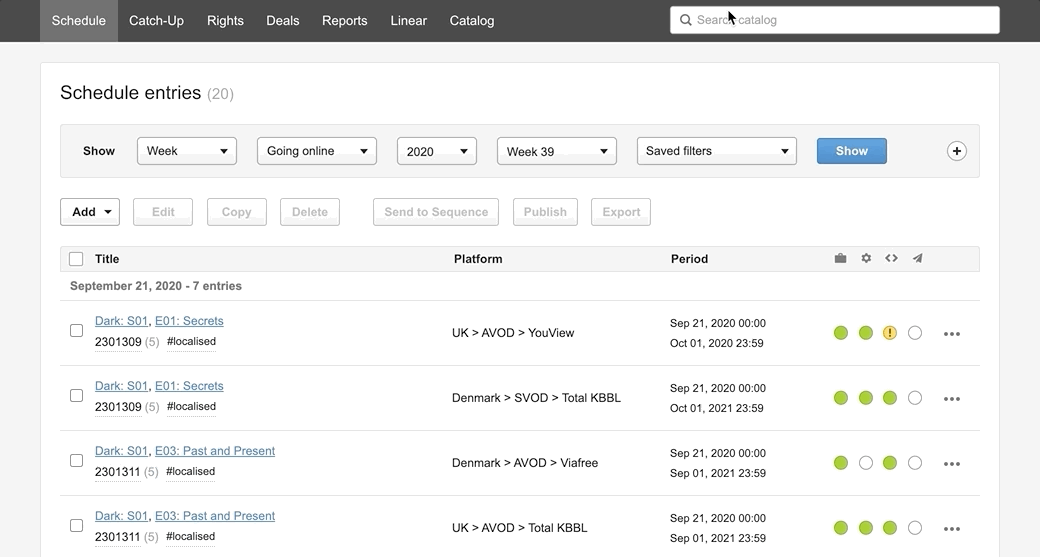This screenshot has width=1040, height=557.
Task: Open three-dot menu for Denmark Viafree entry
Action: click(x=952, y=464)
